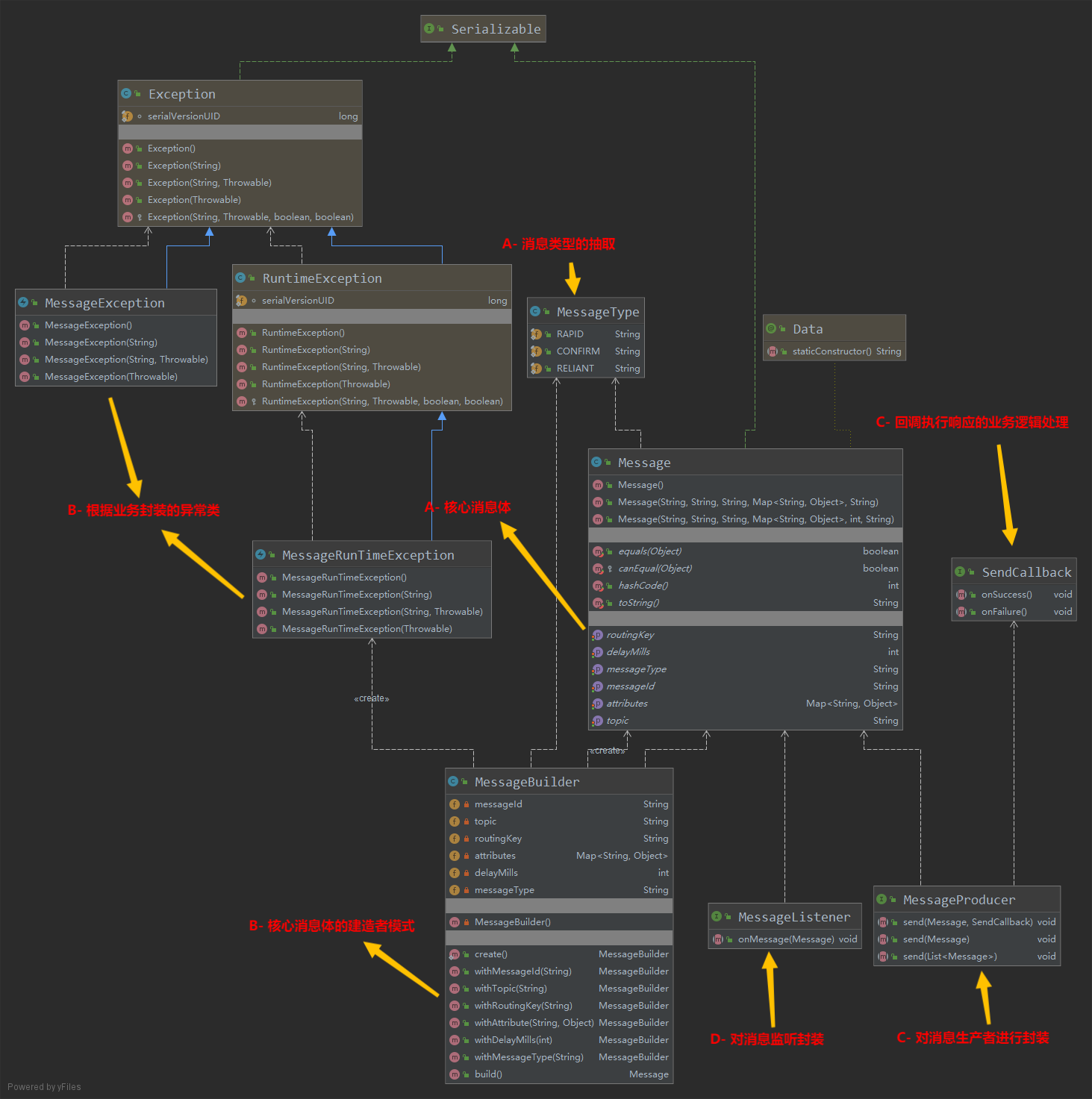Click the attributes property in Message

point(745,703)
